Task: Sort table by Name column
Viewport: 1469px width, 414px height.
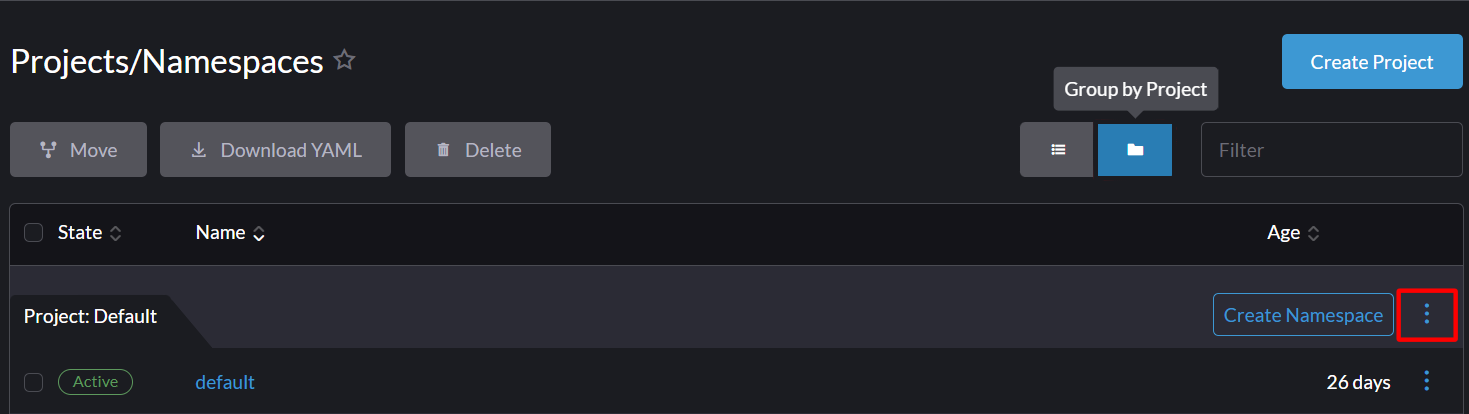Action: click(x=231, y=233)
